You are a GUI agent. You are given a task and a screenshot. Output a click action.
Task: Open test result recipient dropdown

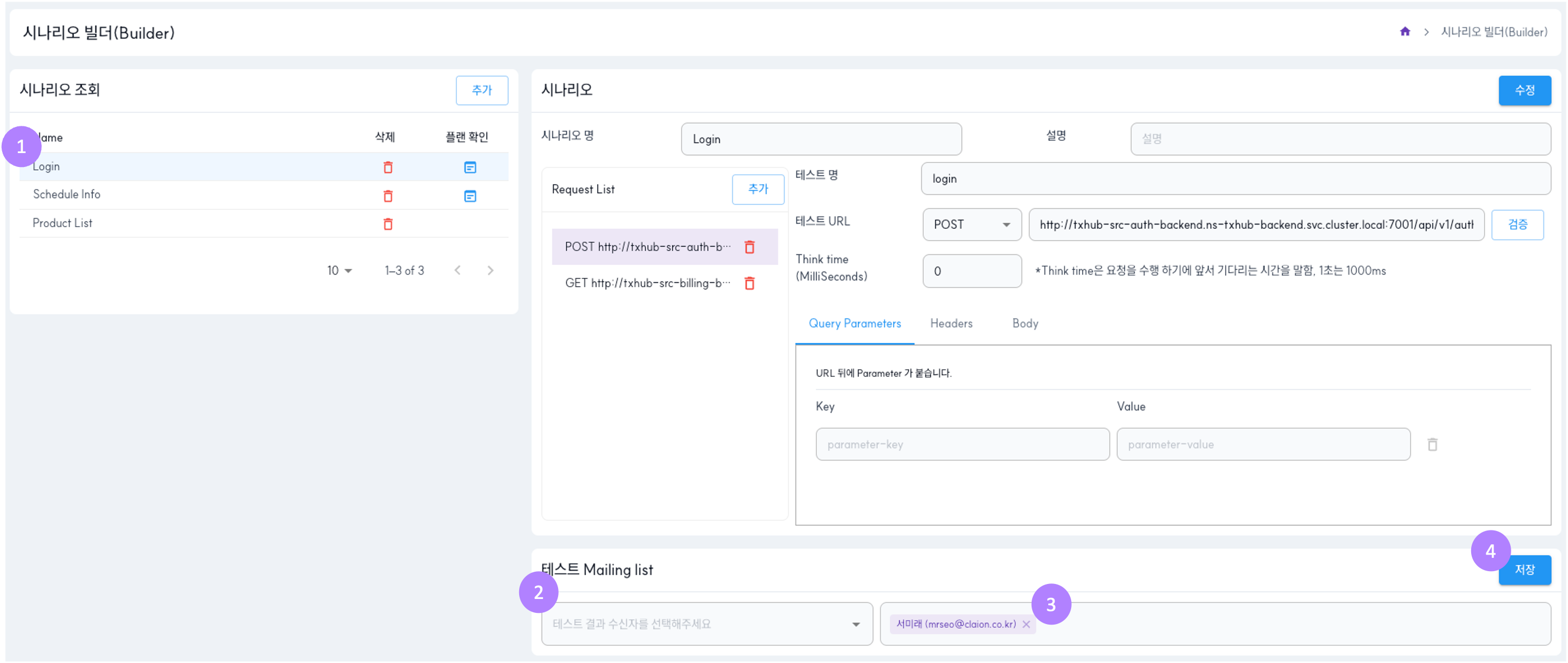(706, 624)
